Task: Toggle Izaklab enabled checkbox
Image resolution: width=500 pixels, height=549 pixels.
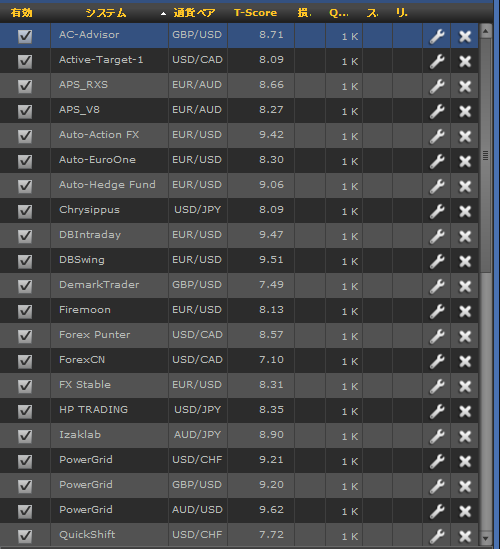Action: 25,436
